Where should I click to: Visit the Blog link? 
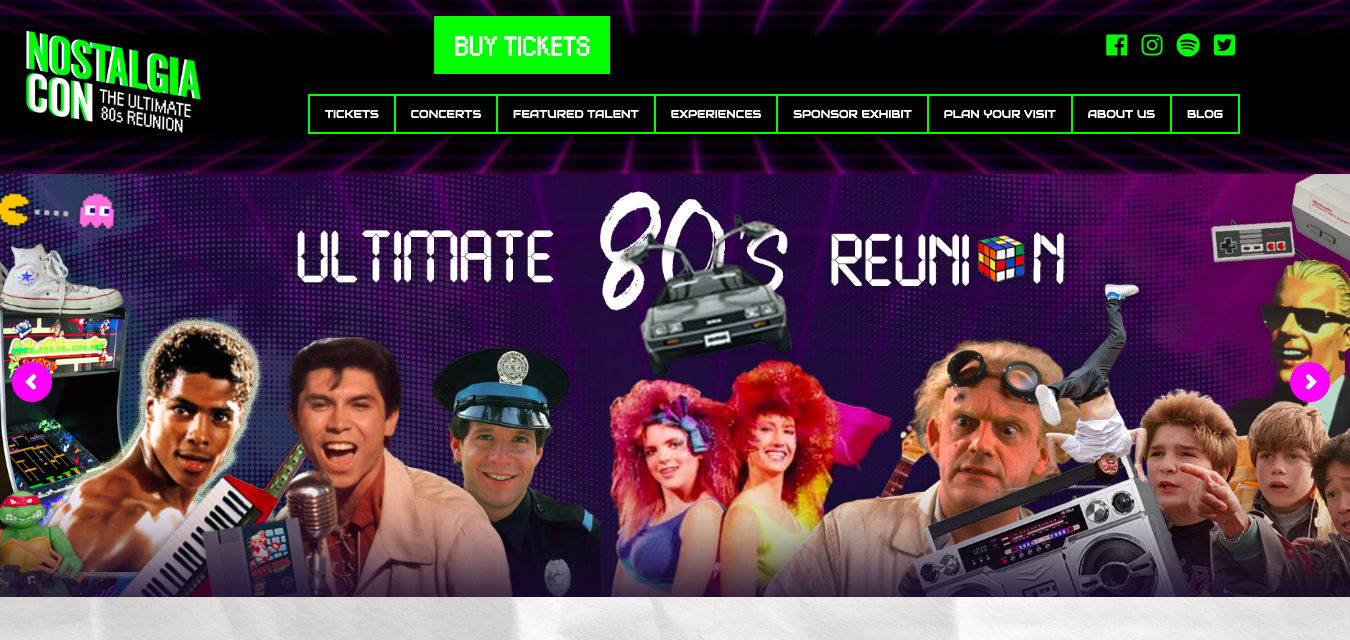click(1205, 114)
